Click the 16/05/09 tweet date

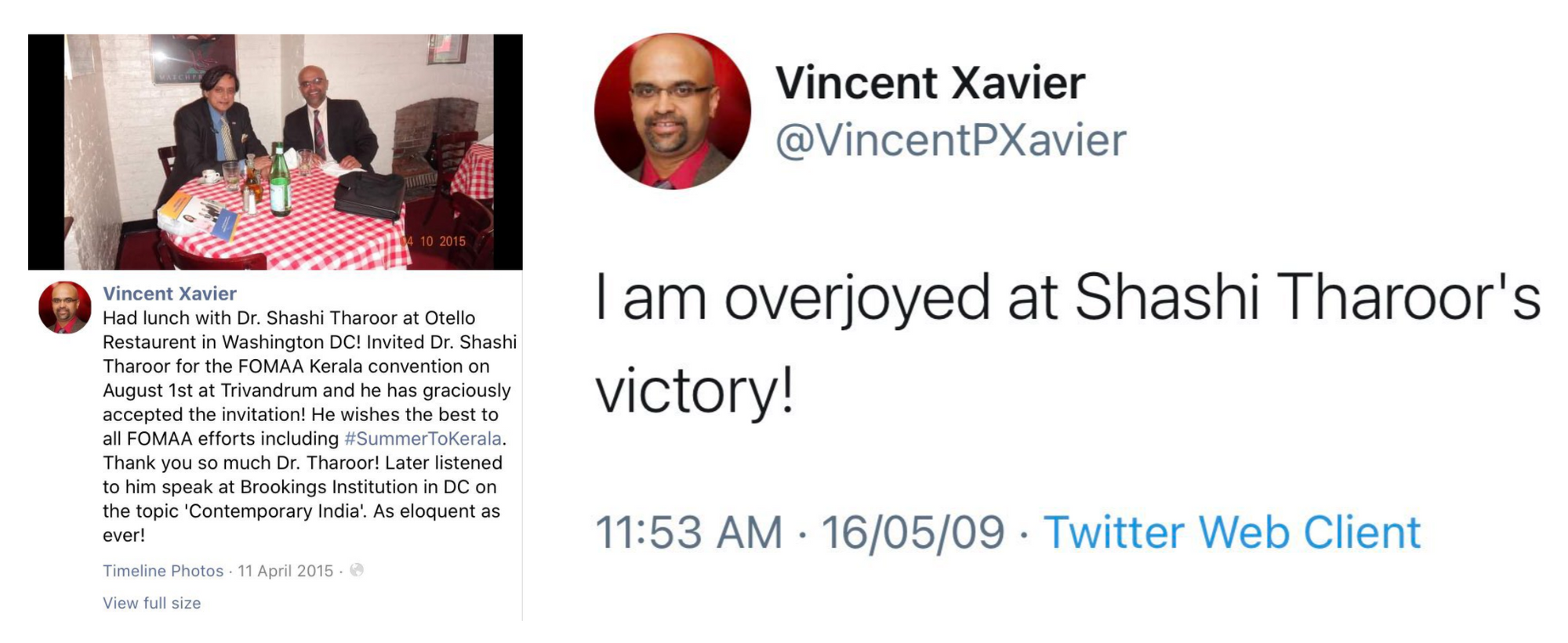click(913, 532)
